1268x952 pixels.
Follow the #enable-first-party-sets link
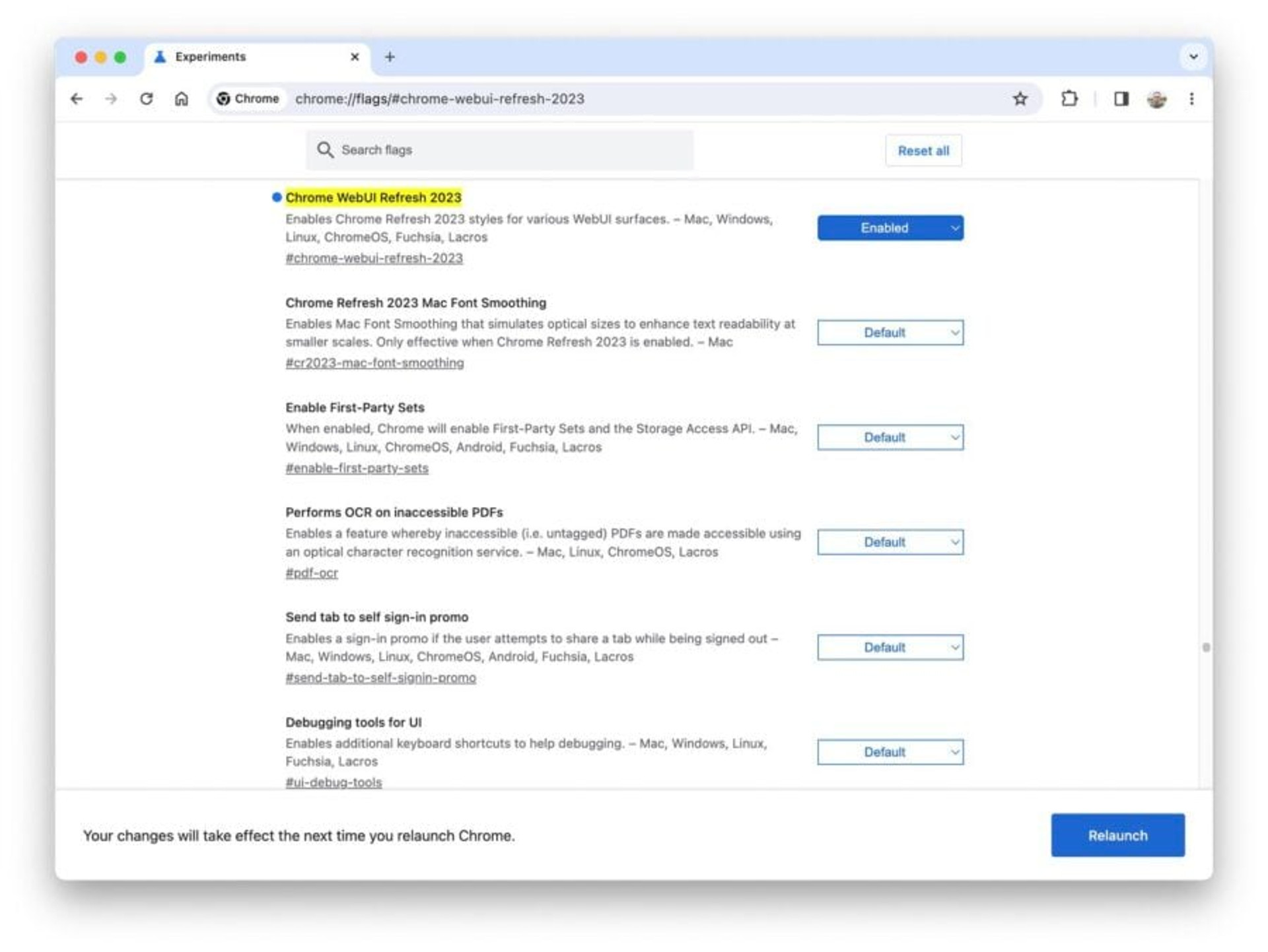[x=357, y=468]
